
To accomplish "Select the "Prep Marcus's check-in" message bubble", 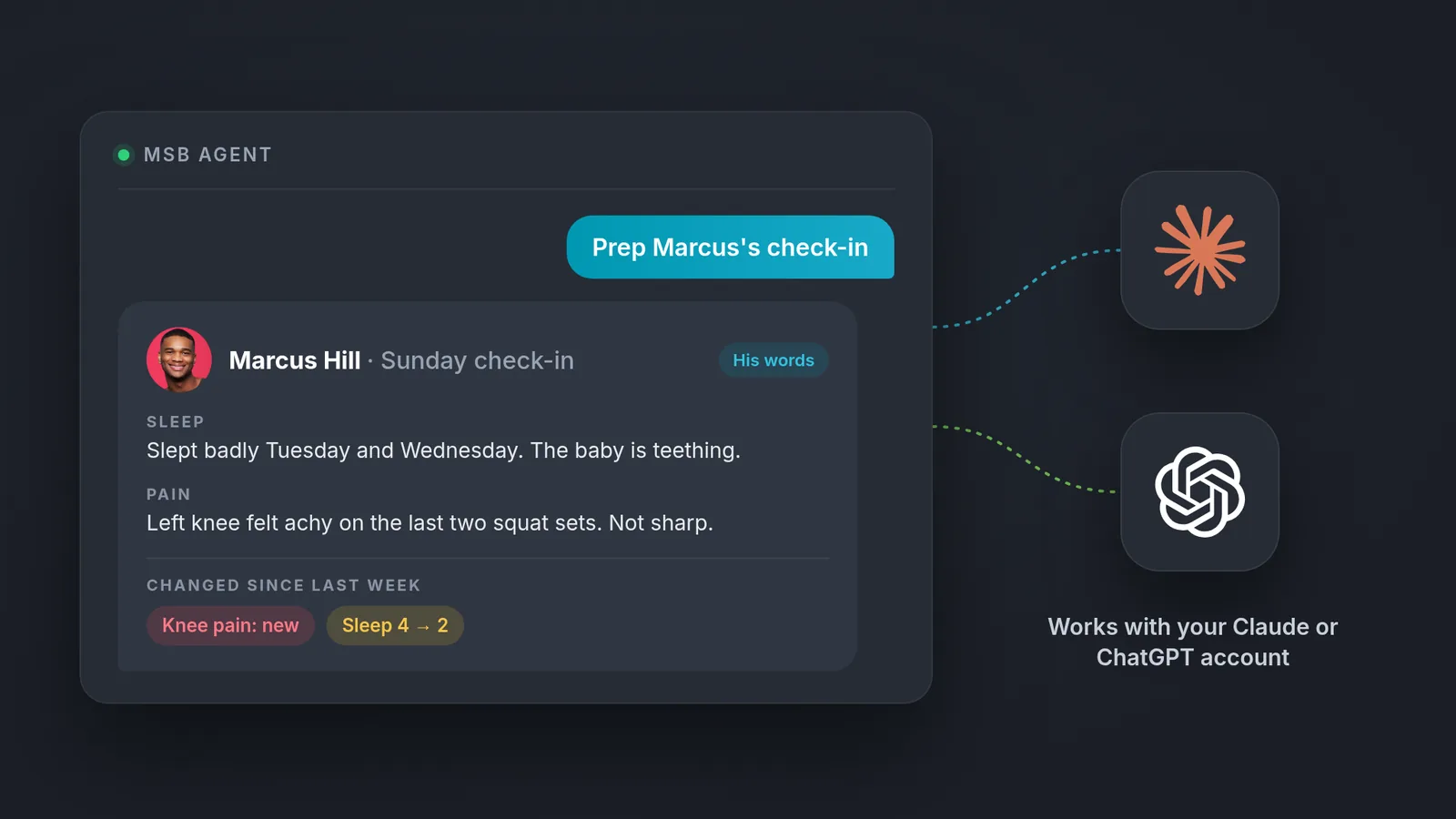I will pos(730,248).
